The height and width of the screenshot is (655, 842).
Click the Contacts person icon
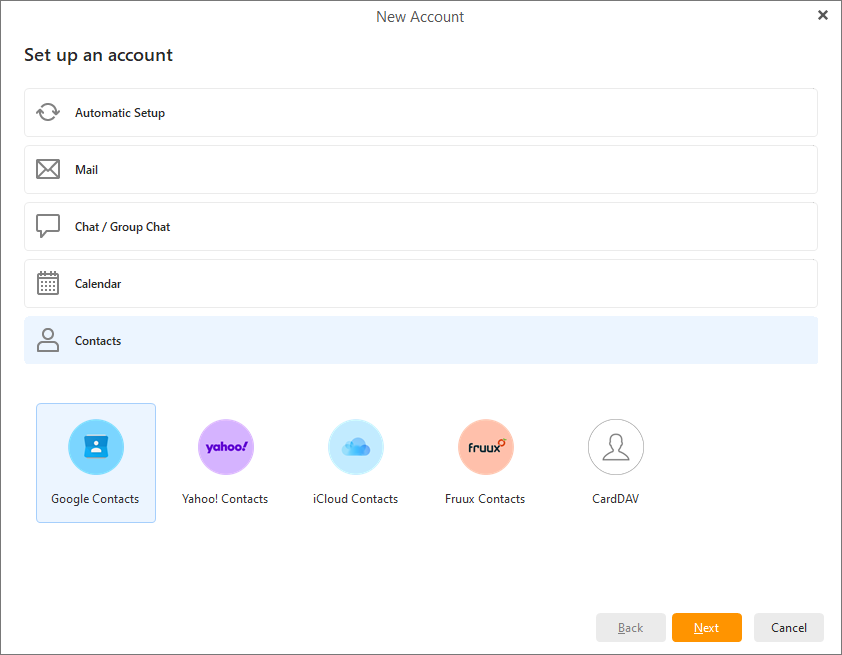(x=48, y=341)
